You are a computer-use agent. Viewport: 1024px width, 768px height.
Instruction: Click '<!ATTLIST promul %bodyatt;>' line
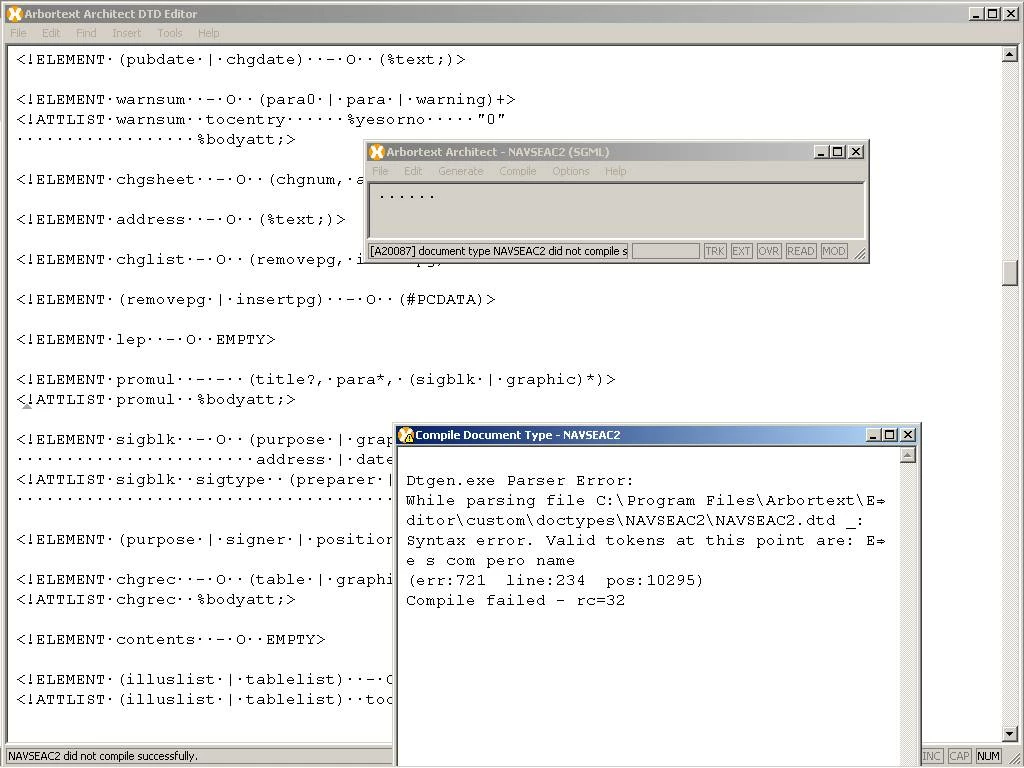click(x=156, y=399)
